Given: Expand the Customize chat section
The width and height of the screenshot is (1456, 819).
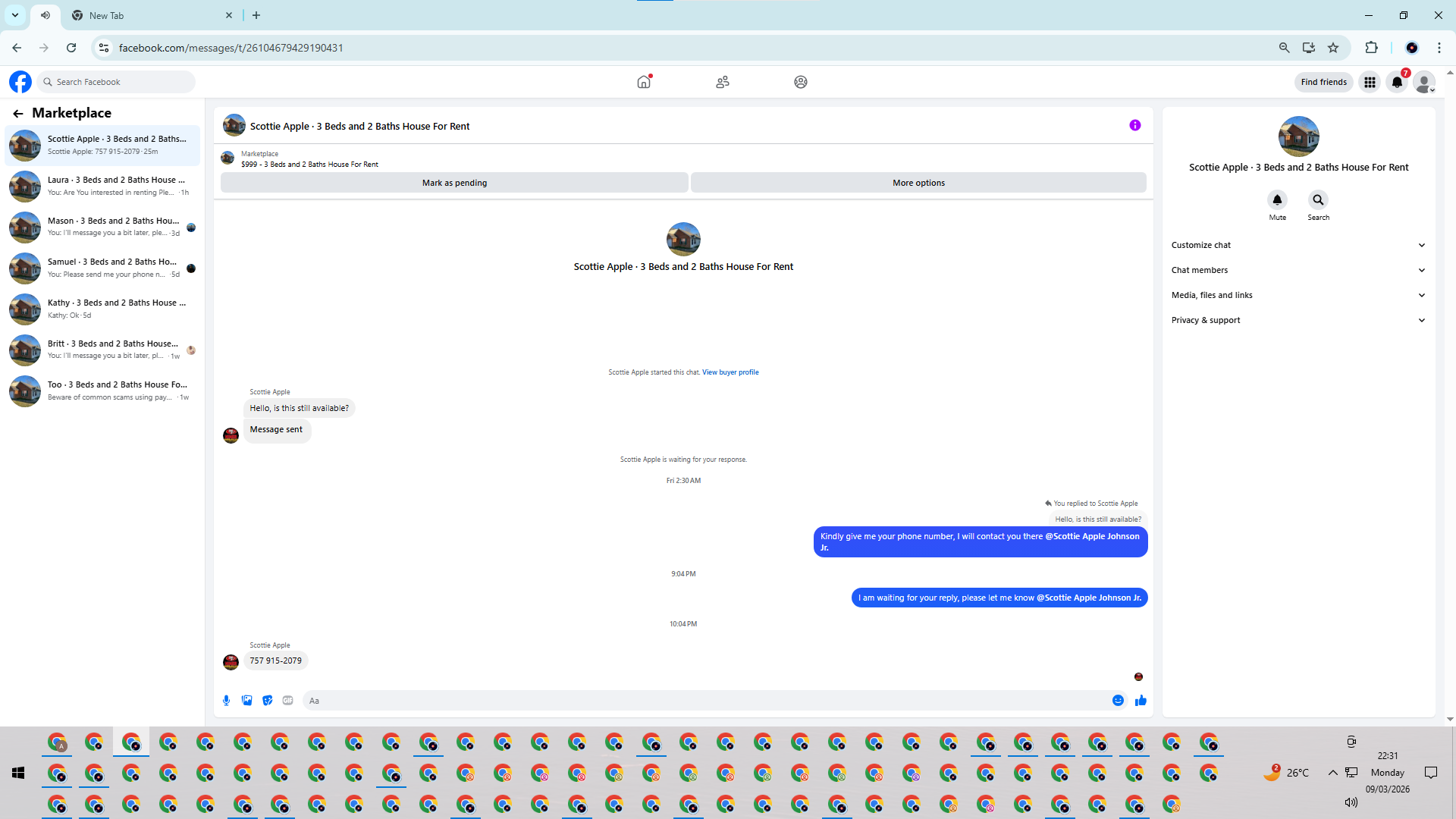Looking at the screenshot, I should [1298, 245].
